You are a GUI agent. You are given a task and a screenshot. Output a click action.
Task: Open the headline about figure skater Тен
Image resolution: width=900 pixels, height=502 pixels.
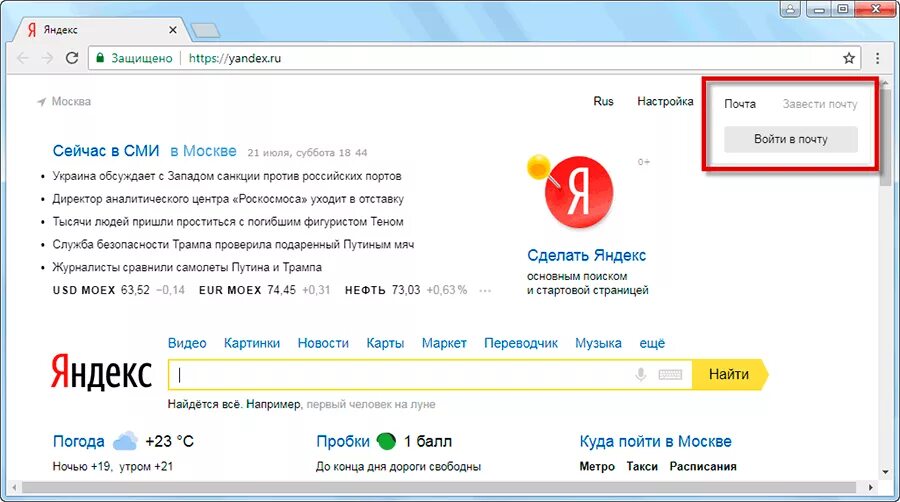228,221
